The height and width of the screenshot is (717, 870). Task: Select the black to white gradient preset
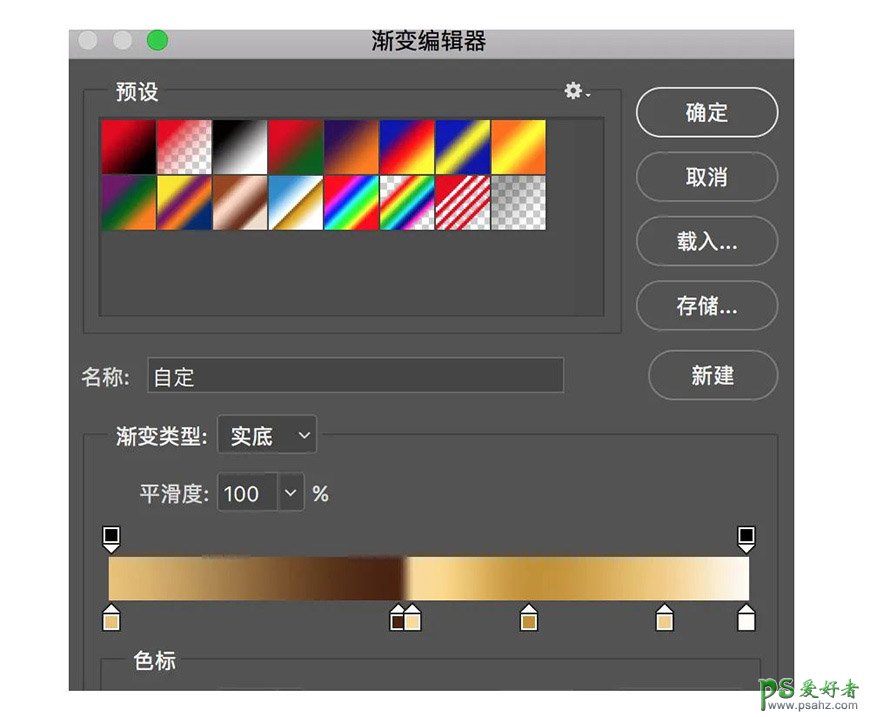pos(240,147)
